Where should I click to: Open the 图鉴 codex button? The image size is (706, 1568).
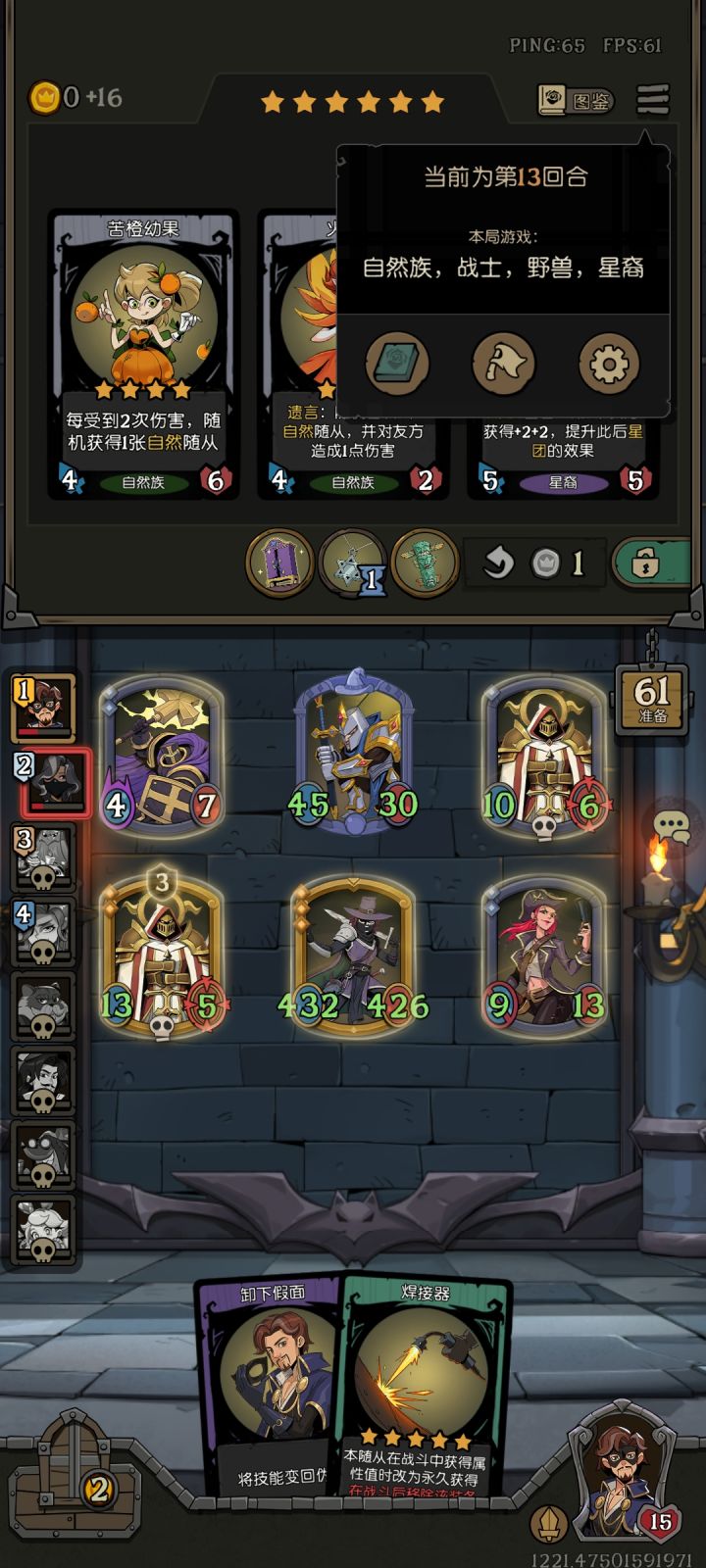577,100
